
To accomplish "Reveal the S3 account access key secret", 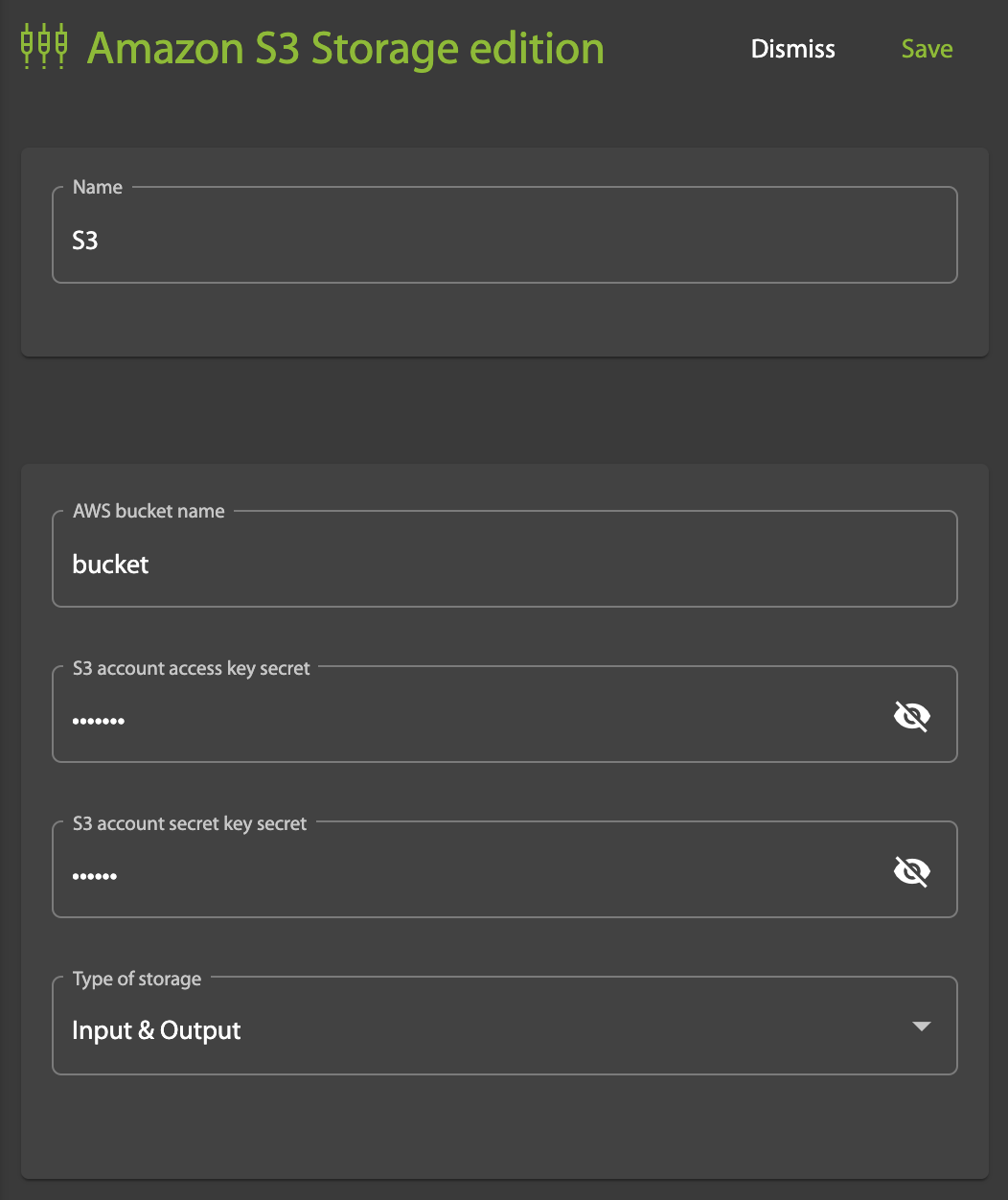I will pos(911,716).
